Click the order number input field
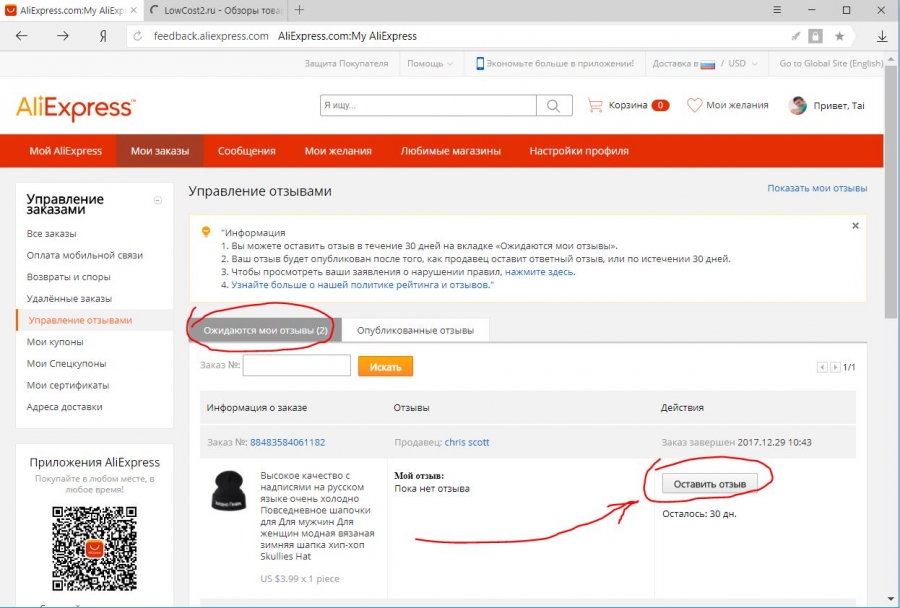Viewport: 900px width, 608px height. [x=296, y=366]
